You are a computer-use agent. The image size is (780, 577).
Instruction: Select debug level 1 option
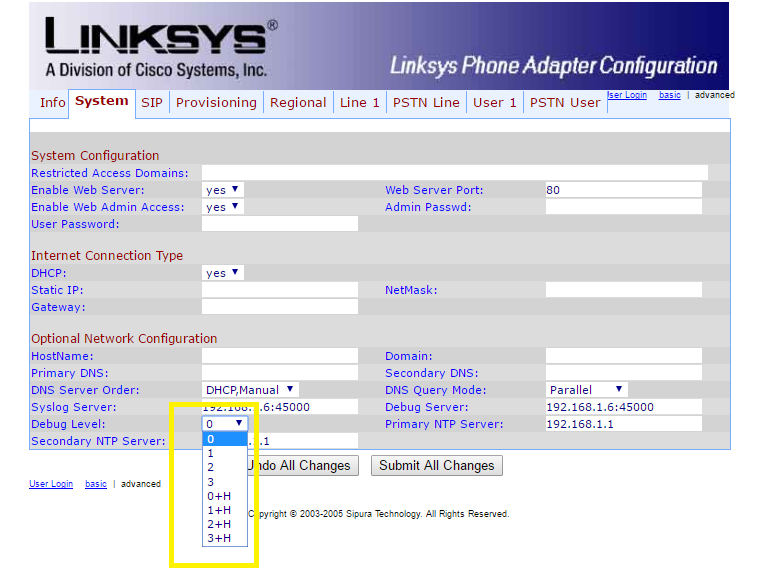point(225,453)
